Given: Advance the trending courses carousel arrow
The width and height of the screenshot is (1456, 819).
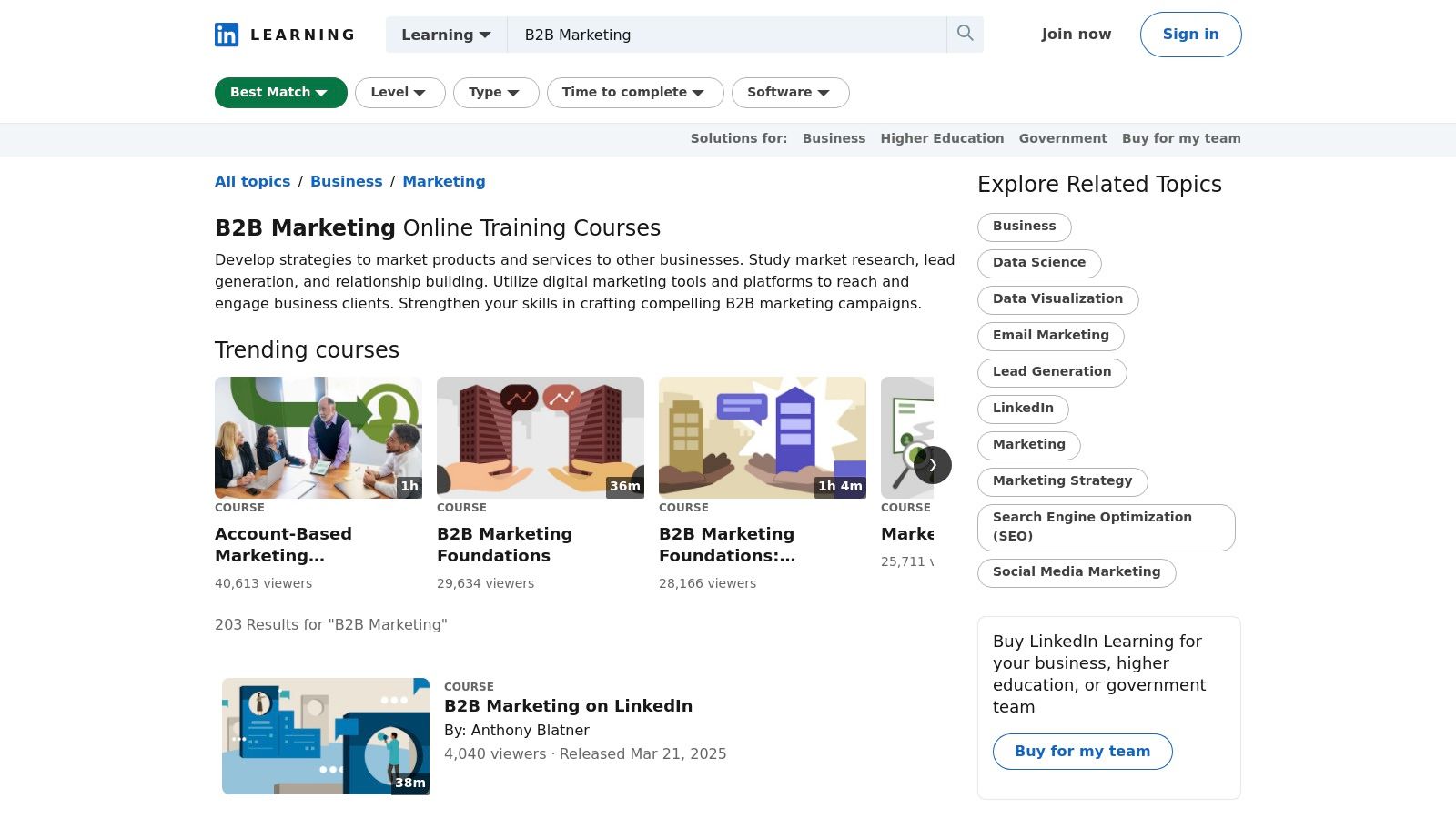Looking at the screenshot, I should (933, 464).
